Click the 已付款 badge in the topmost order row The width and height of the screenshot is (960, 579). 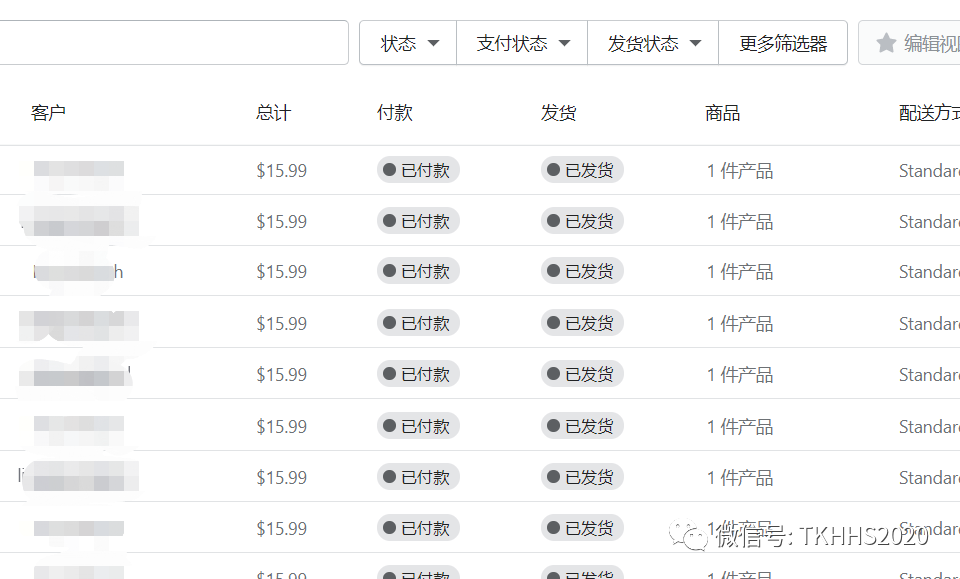tap(418, 170)
